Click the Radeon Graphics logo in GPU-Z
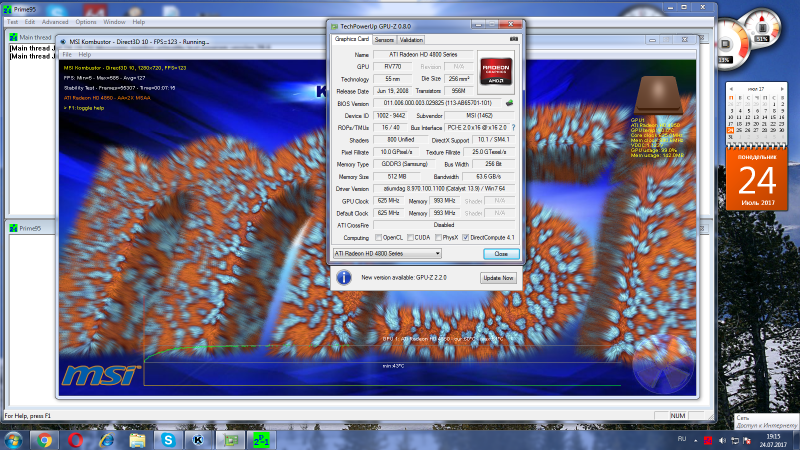Screen dimensions: 800x450 496,71
